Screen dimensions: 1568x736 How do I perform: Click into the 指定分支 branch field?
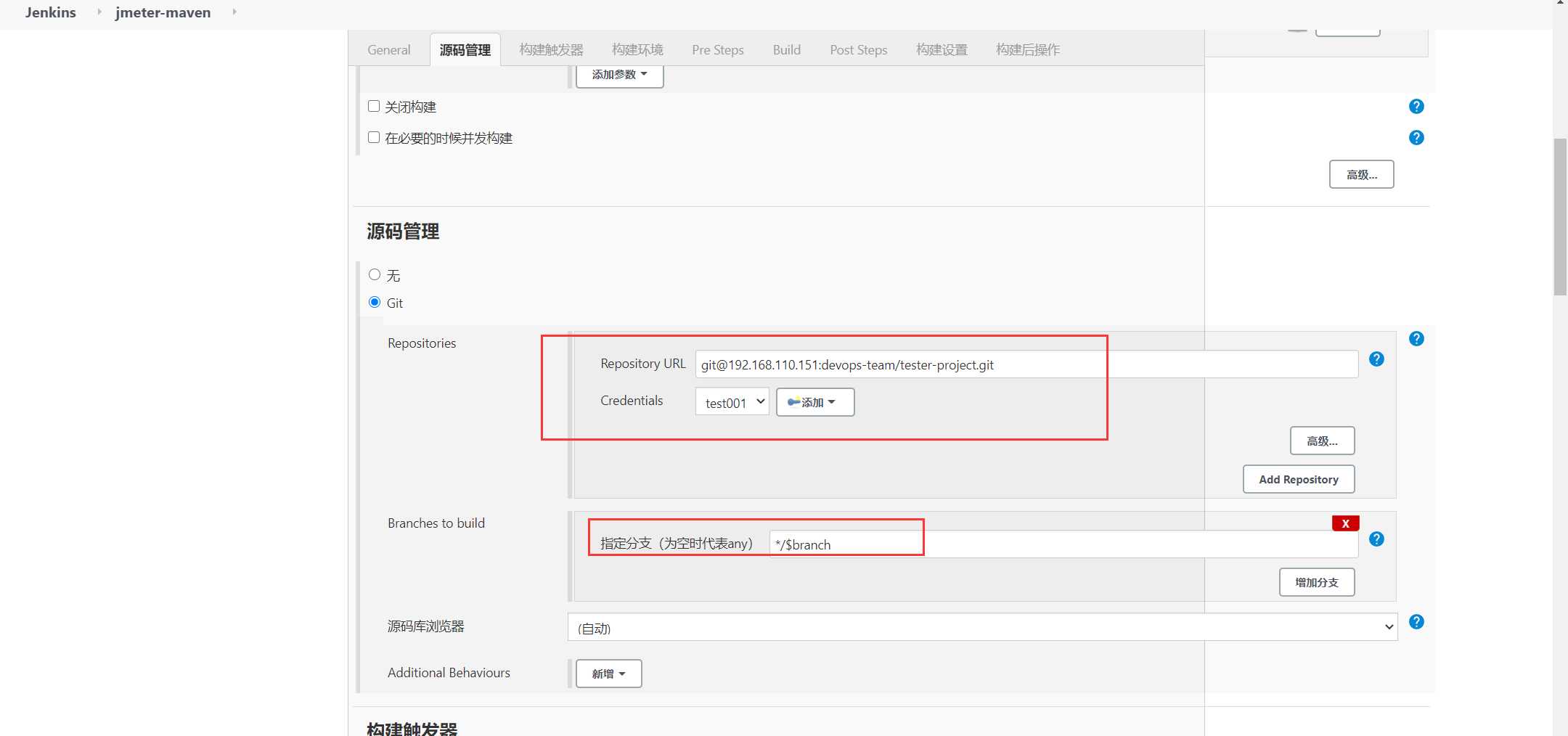tap(1063, 544)
